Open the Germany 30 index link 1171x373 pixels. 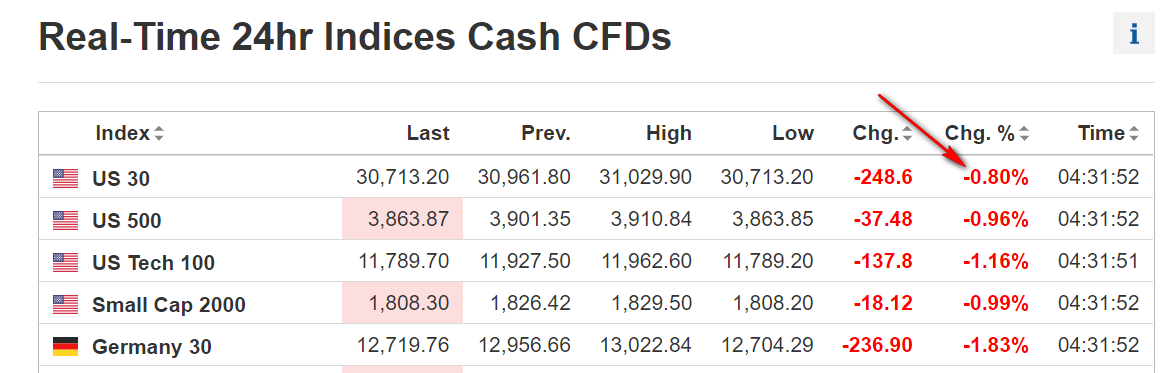tap(152, 347)
